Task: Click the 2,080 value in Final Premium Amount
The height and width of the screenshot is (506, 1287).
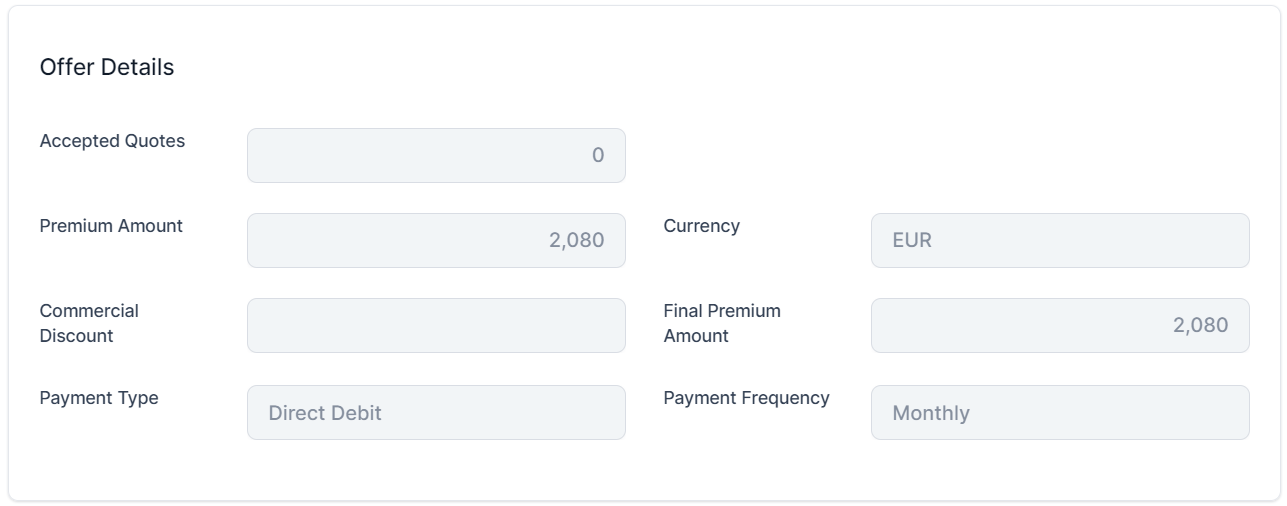Action: coord(1200,325)
